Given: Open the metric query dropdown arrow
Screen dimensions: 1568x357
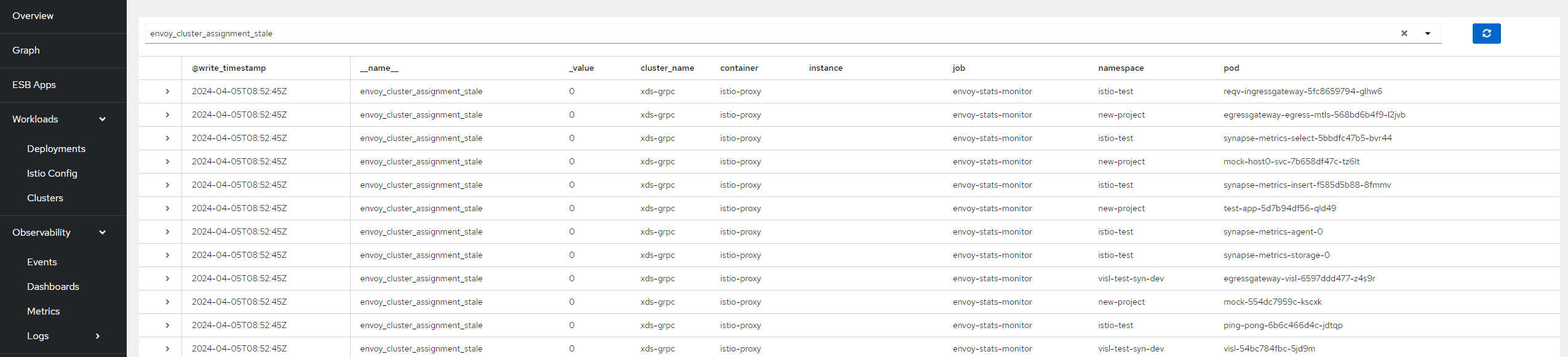Looking at the screenshot, I should click(1427, 34).
